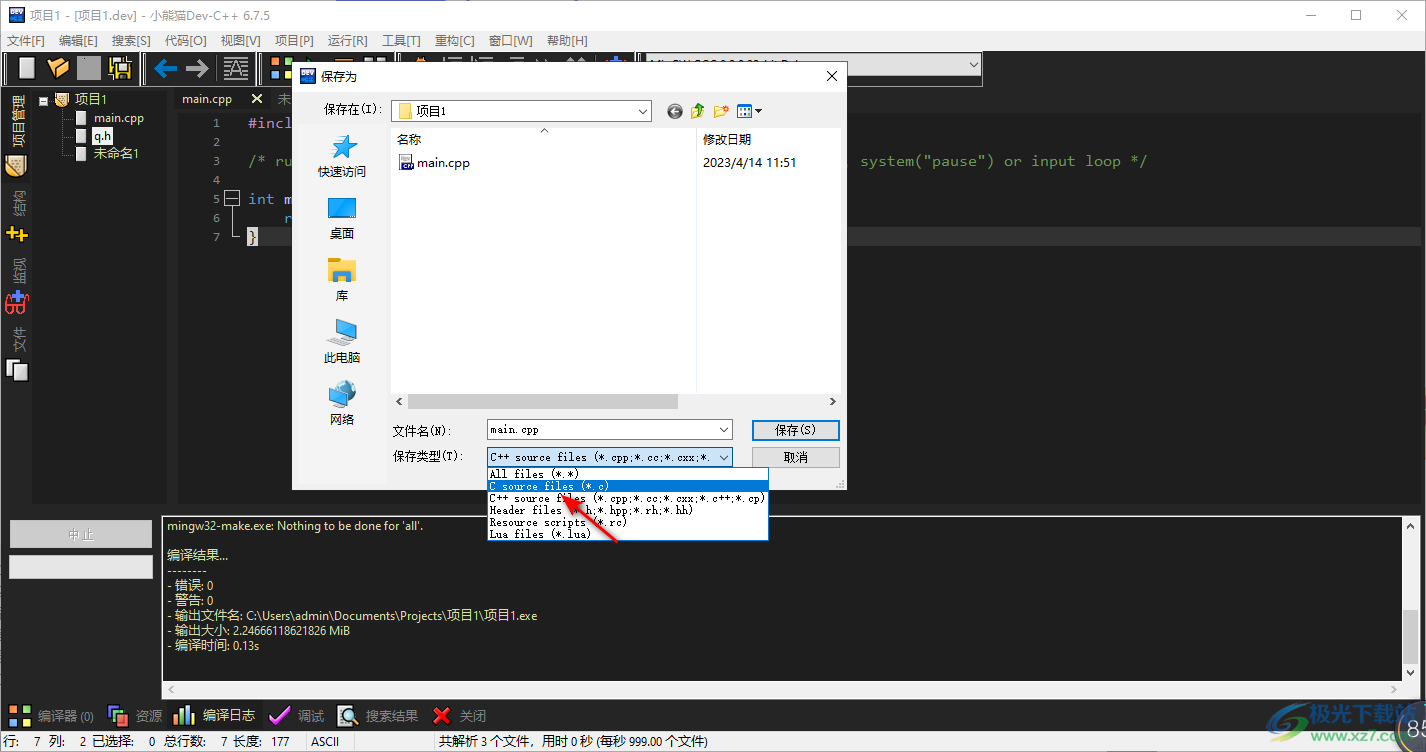Screen dimensions: 1426x752
Task: Go to Desktop in Save As places bar
Action: (342, 218)
